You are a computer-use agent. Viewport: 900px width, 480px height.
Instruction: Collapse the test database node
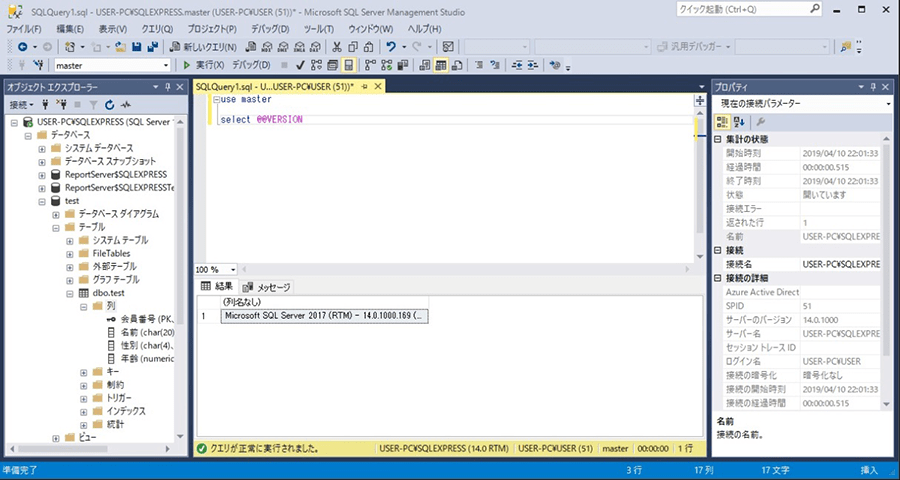42,201
